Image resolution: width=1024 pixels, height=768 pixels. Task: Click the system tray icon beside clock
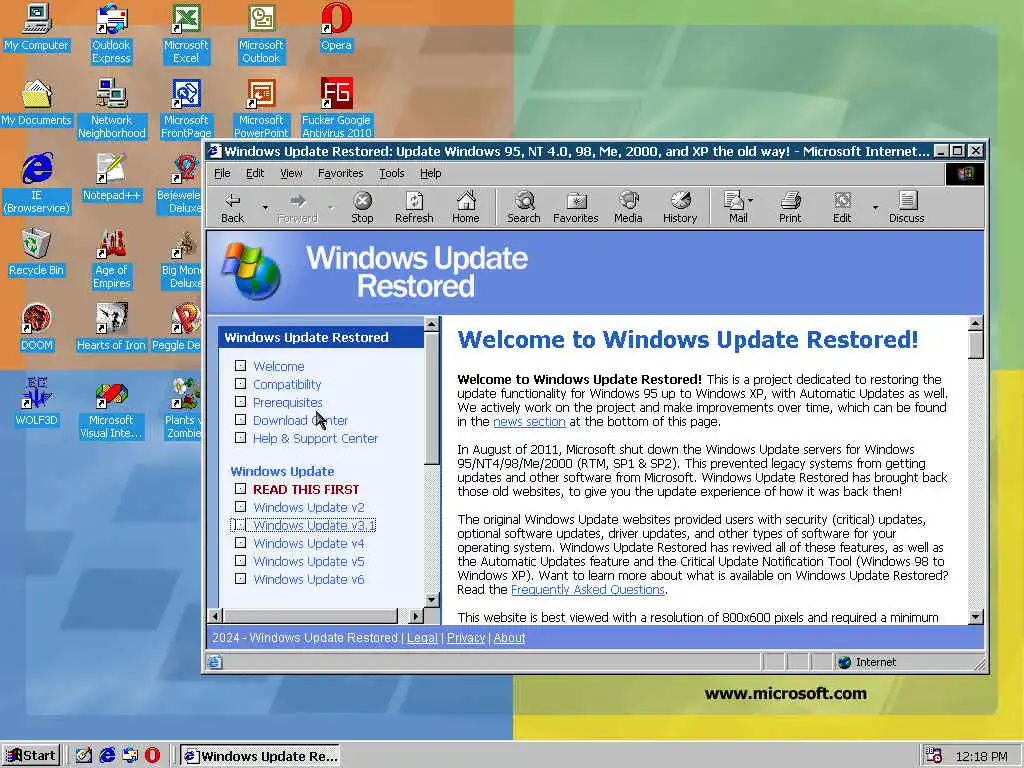(933, 756)
